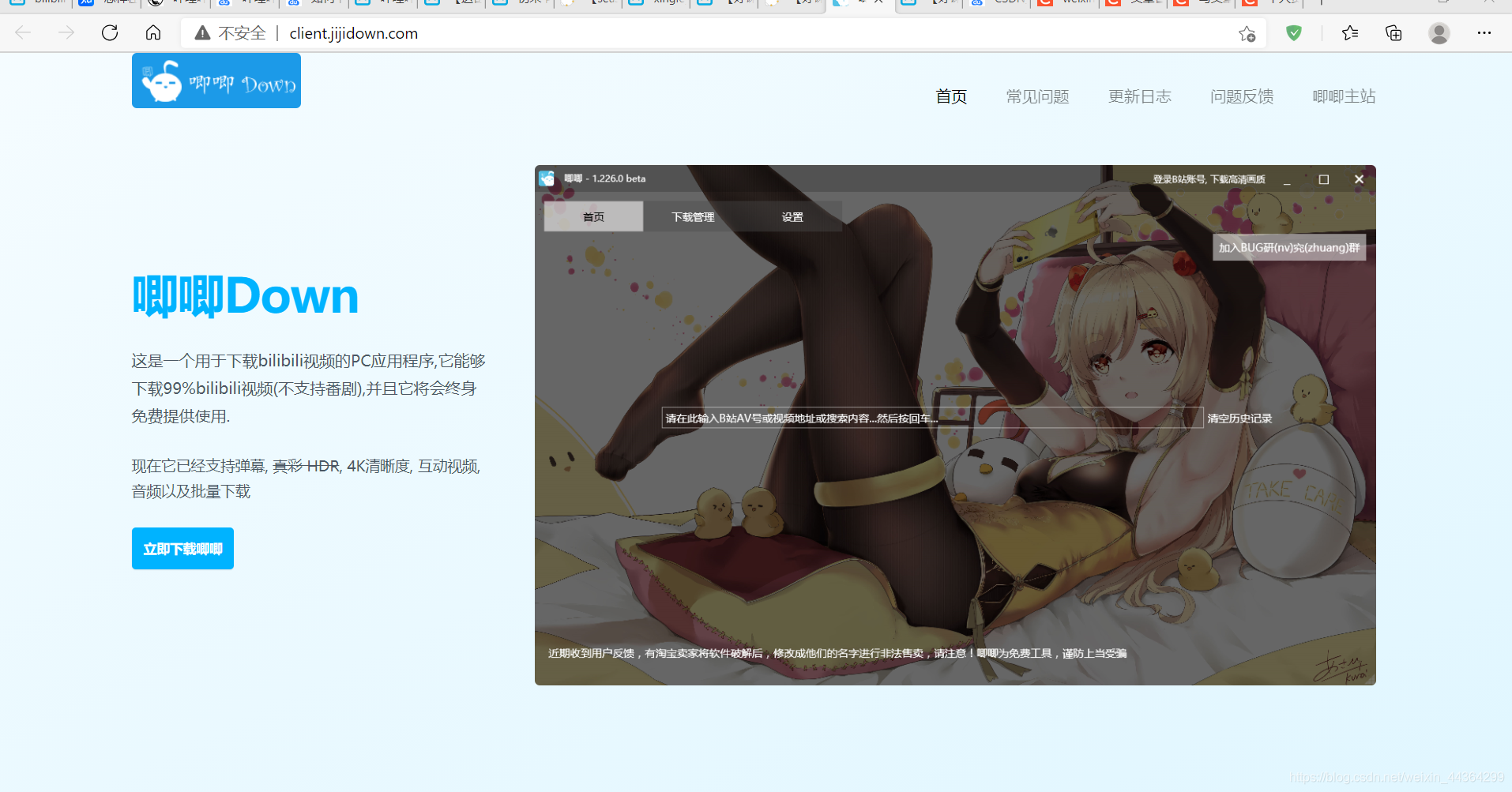1512x792 pixels.
Task: Click 设置 tab in the app preview image
Action: tap(792, 216)
